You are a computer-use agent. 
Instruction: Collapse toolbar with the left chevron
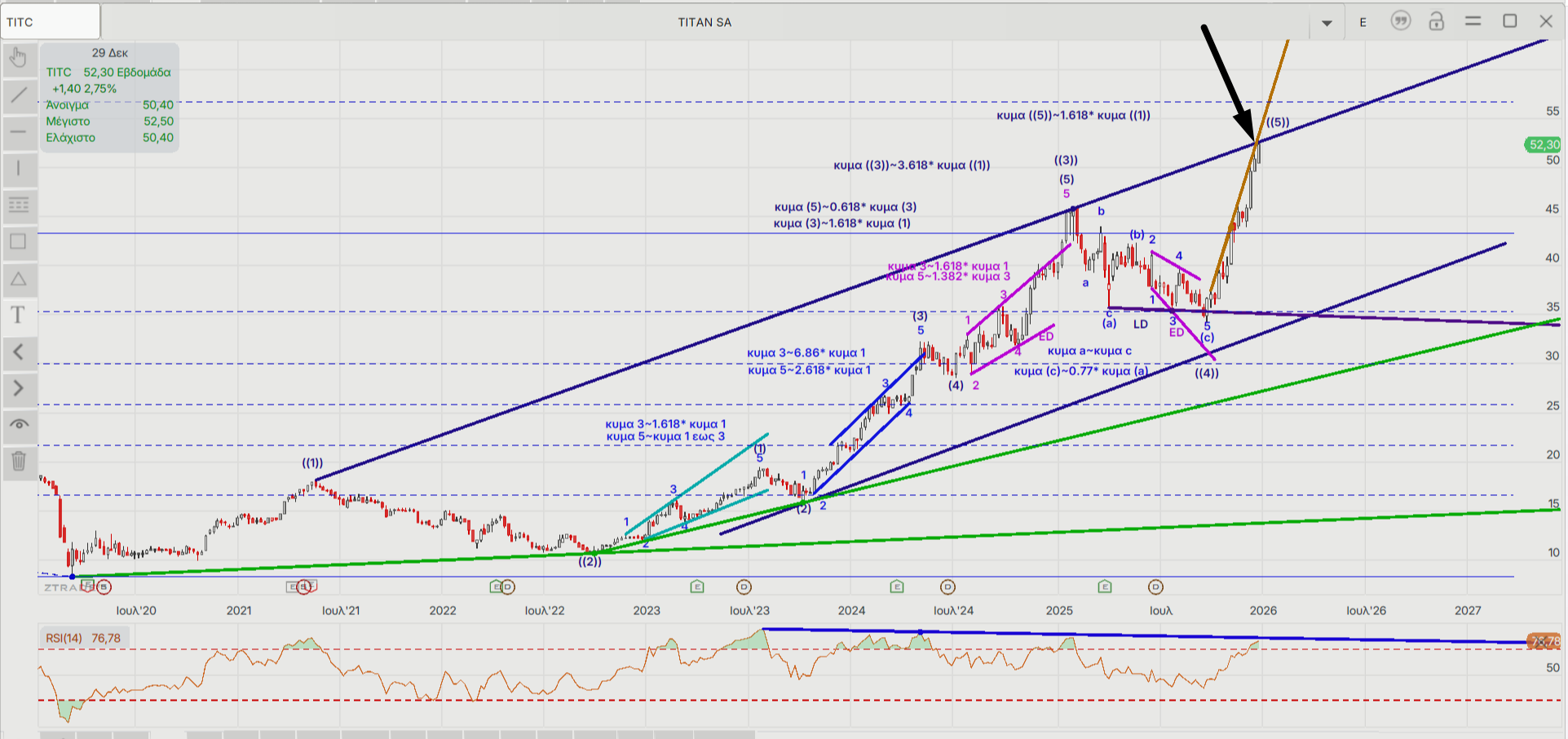[x=19, y=352]
